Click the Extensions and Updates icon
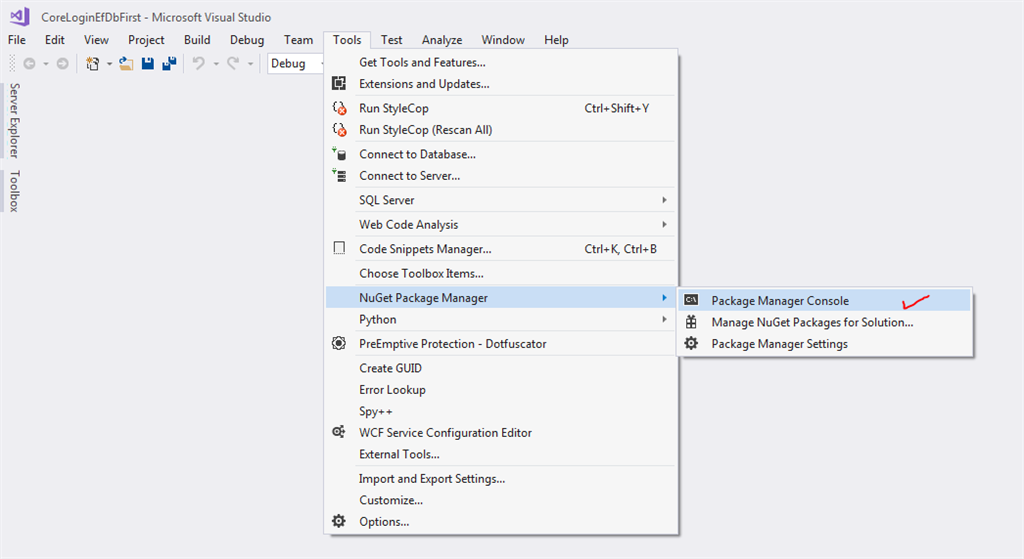 (x=339, y=84)
